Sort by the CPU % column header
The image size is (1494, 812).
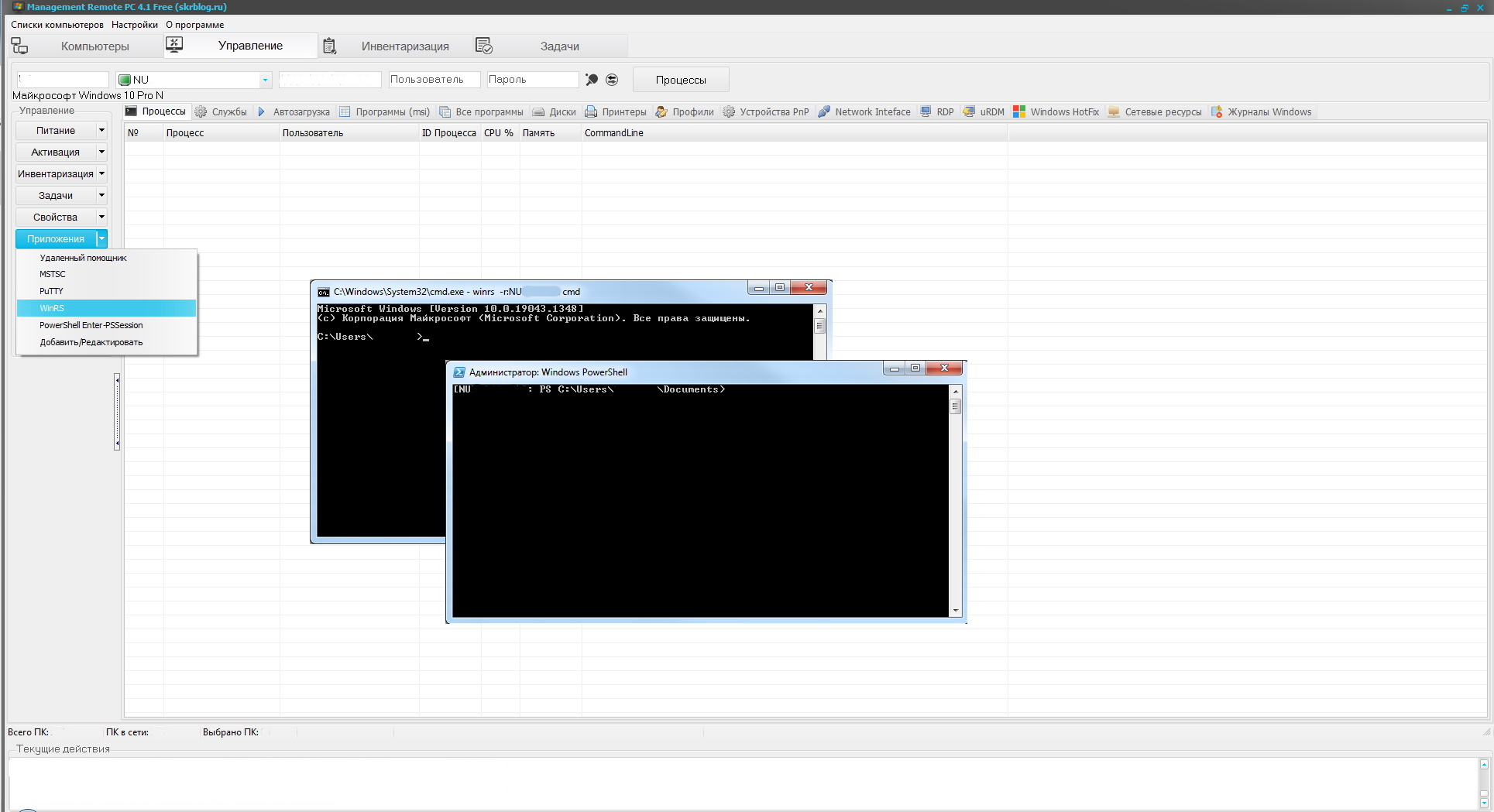[500, 133]
